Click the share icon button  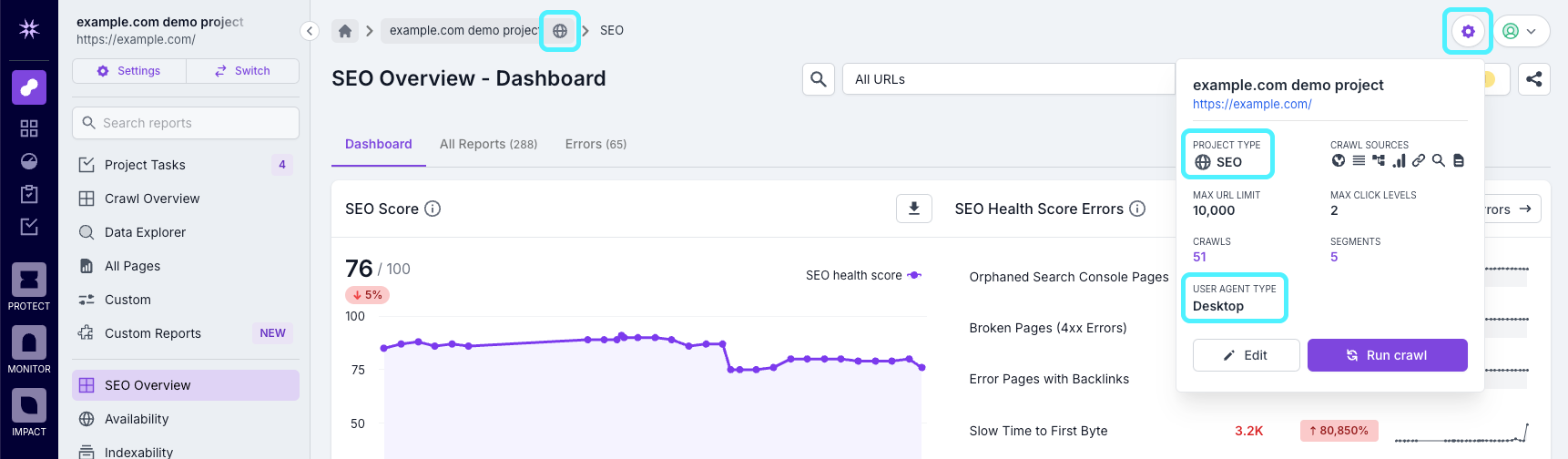pos(1534,79)
